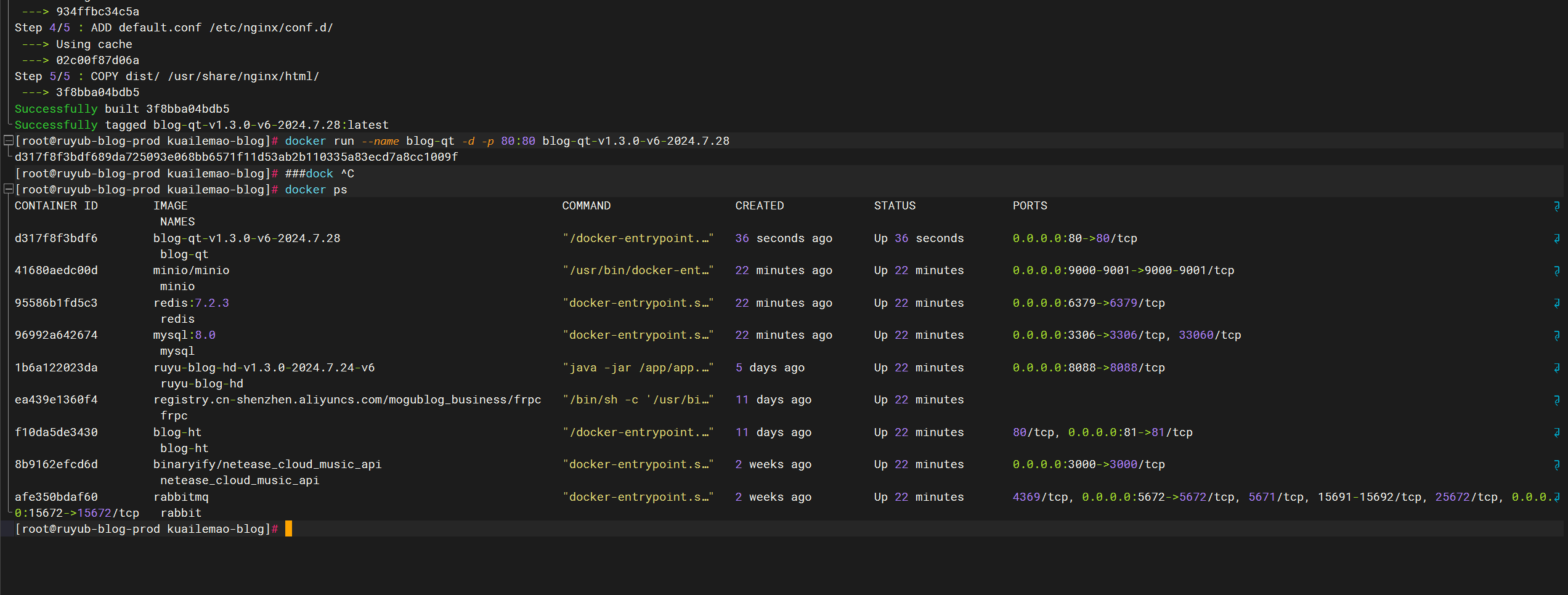Image resolution: width=1568 pixels, height=595 pixels.
Task: Click the 0.0.0.0:8088->8088/tcp port mapping
Action: (1089, 368)
